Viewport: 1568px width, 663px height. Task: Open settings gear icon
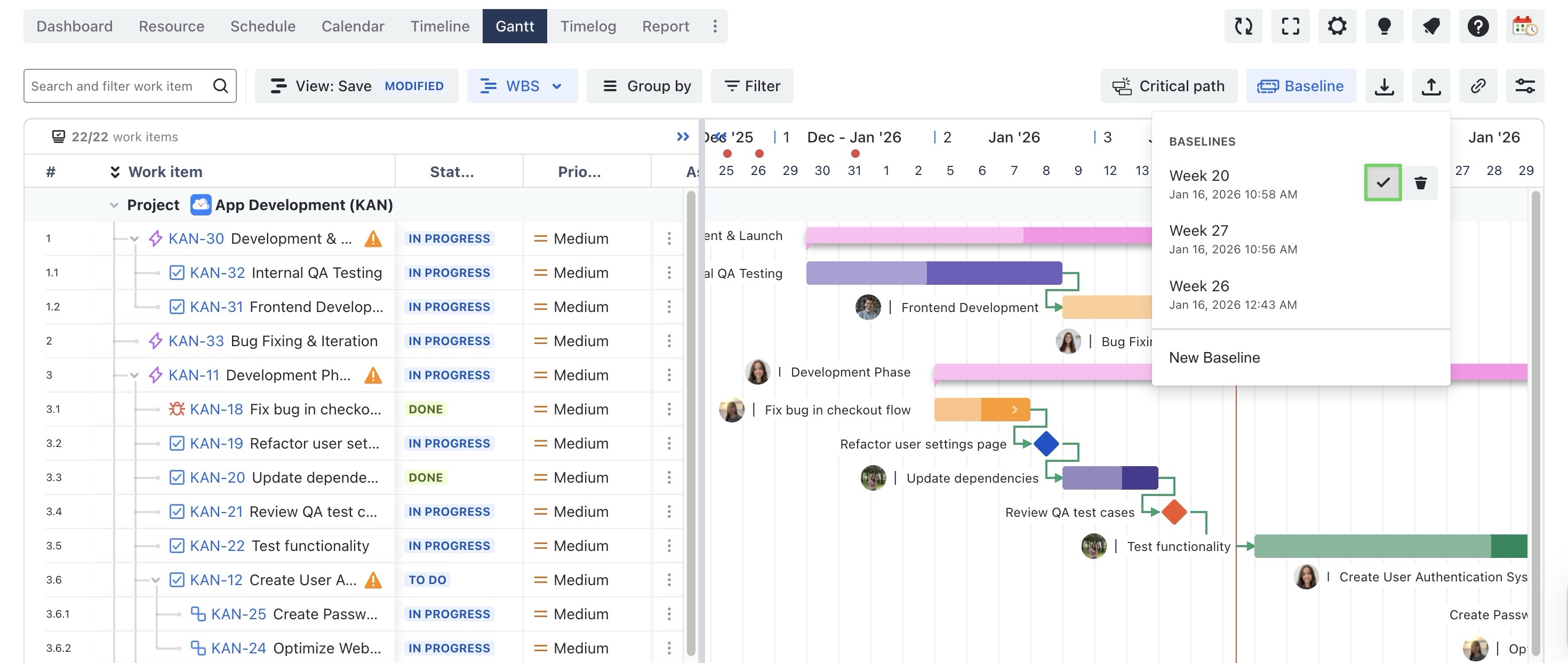click(1337, 26)
